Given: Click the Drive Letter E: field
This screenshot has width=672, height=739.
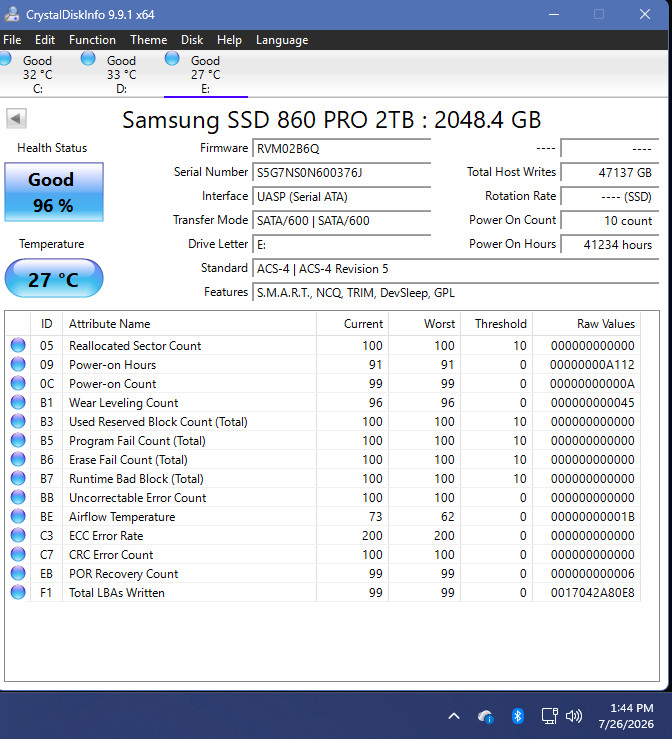Looking at the screenshot, I should (x=342, y=245).
